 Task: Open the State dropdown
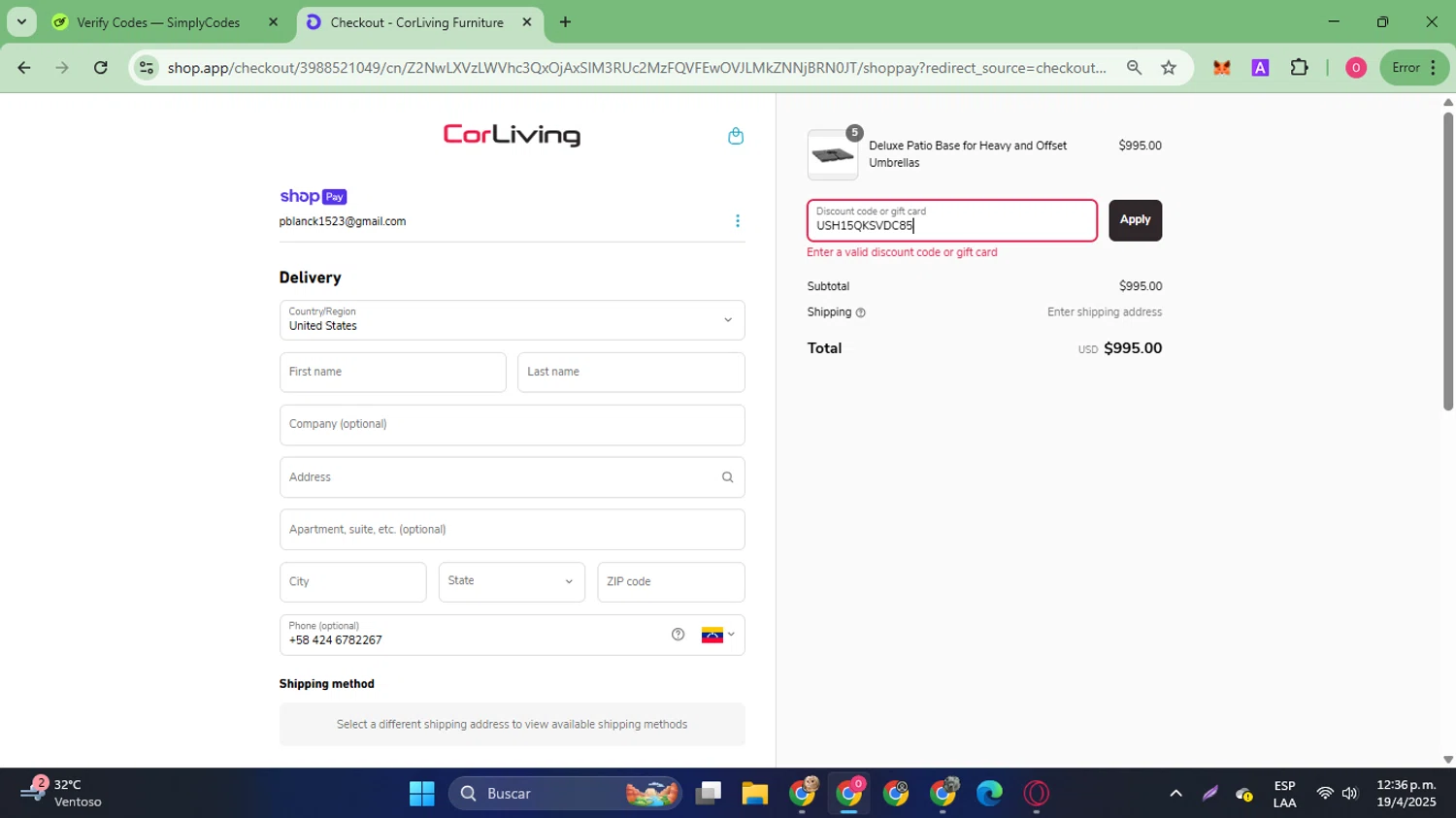[x=512, y=581]
